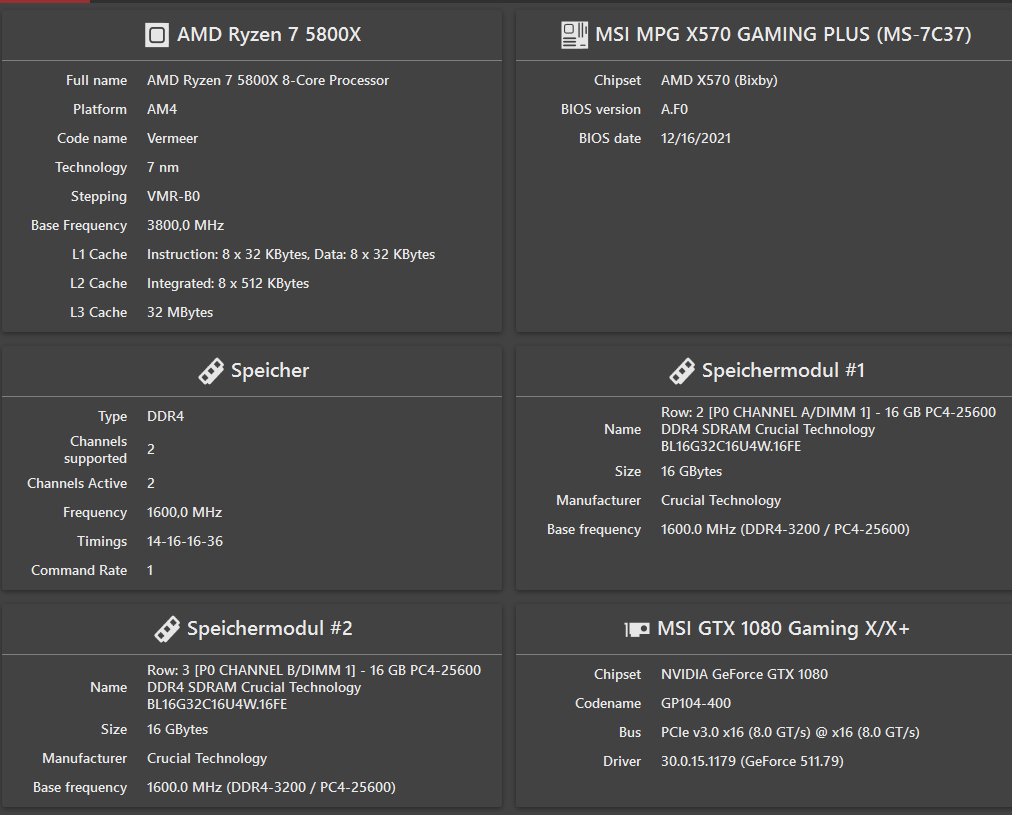Click the Driver label
Viewport: 1012px width, 815px height.
[x=622, y=762]
